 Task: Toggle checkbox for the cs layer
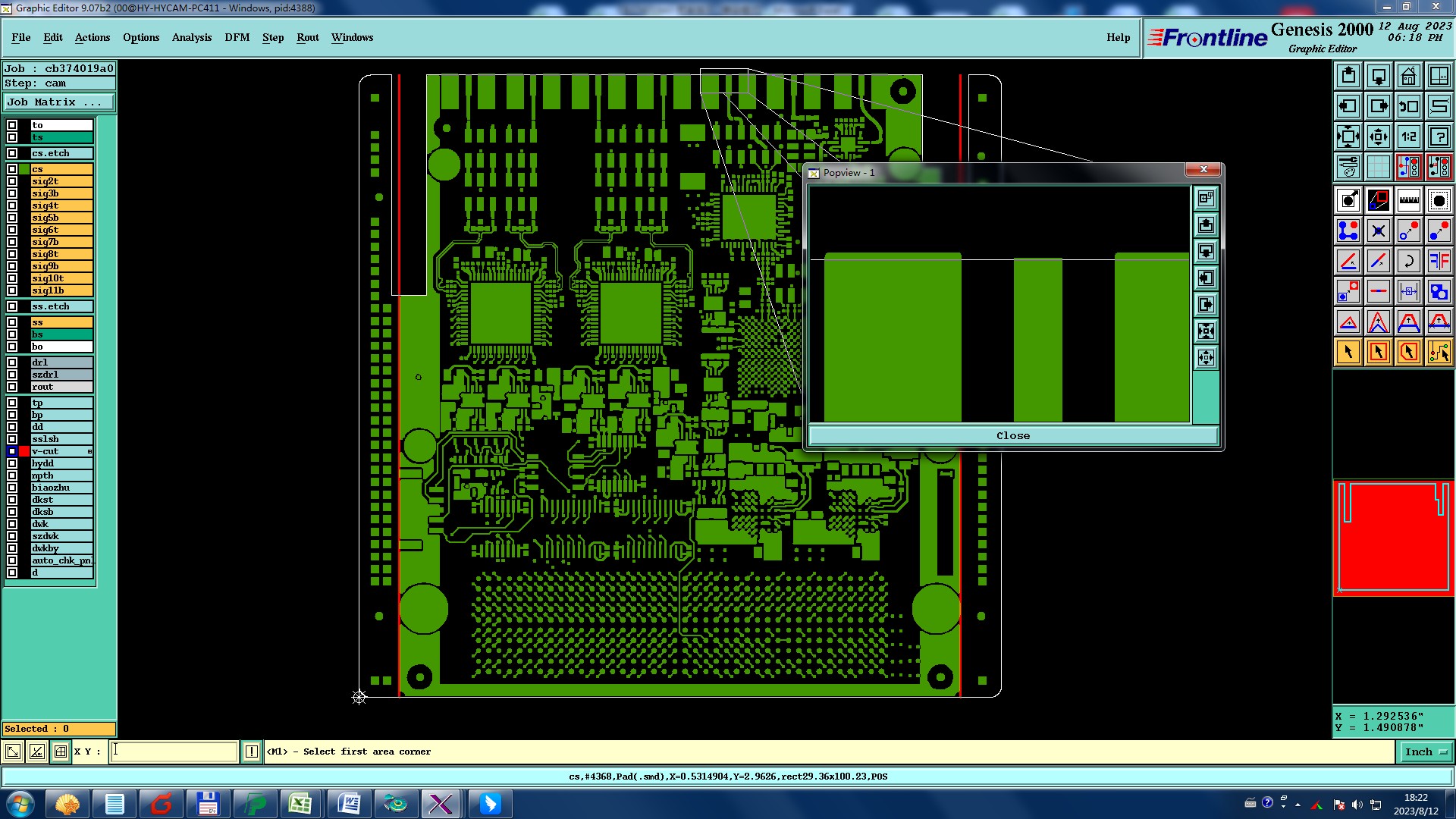(12, 169)
